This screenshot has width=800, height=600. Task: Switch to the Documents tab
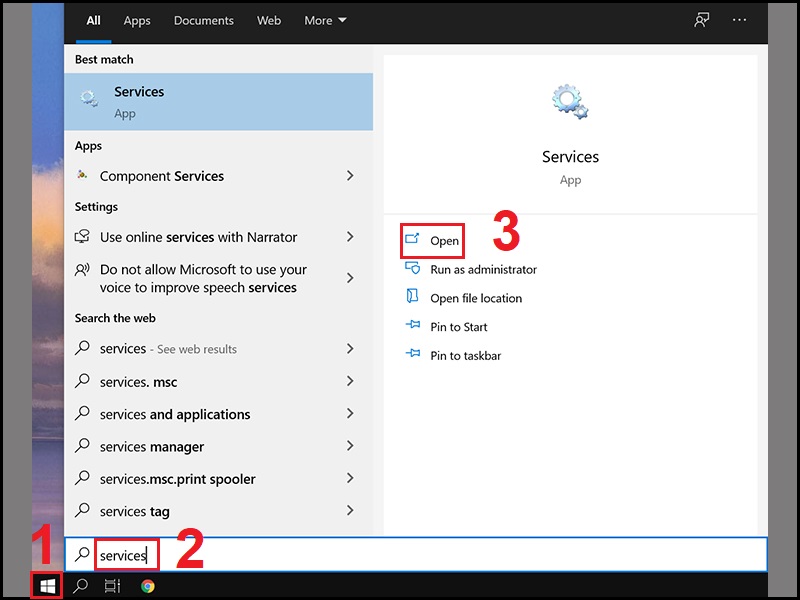[204, 20]
